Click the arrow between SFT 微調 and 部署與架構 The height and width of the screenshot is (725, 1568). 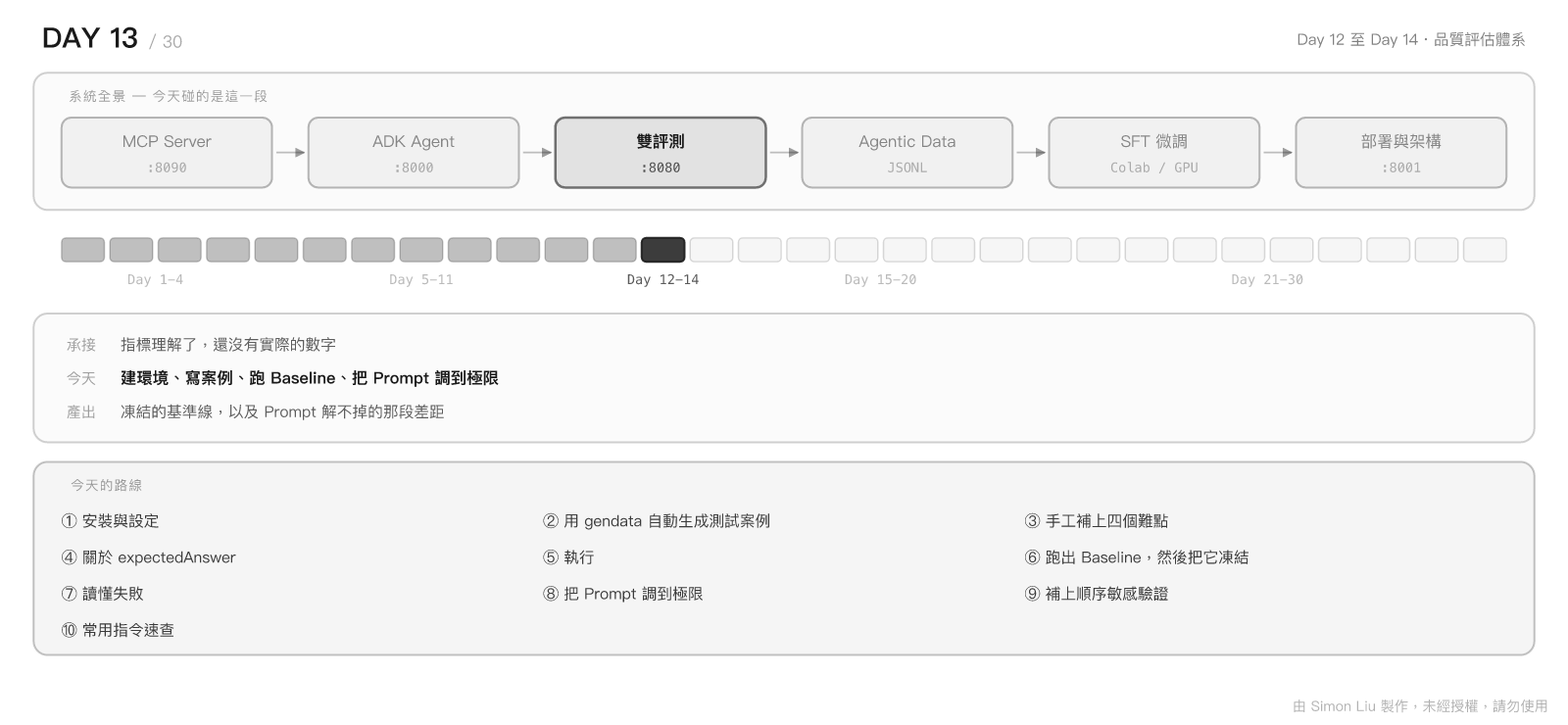(1278, 153)
